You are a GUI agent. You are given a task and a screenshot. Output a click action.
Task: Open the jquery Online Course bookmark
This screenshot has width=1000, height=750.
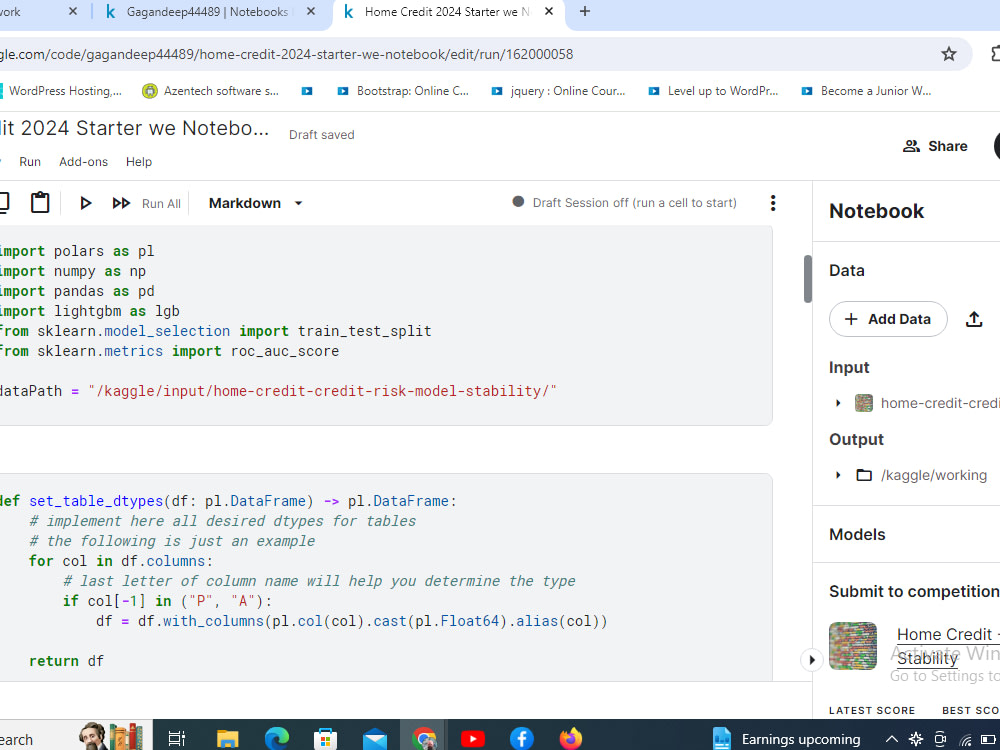(x=558, y=91)
